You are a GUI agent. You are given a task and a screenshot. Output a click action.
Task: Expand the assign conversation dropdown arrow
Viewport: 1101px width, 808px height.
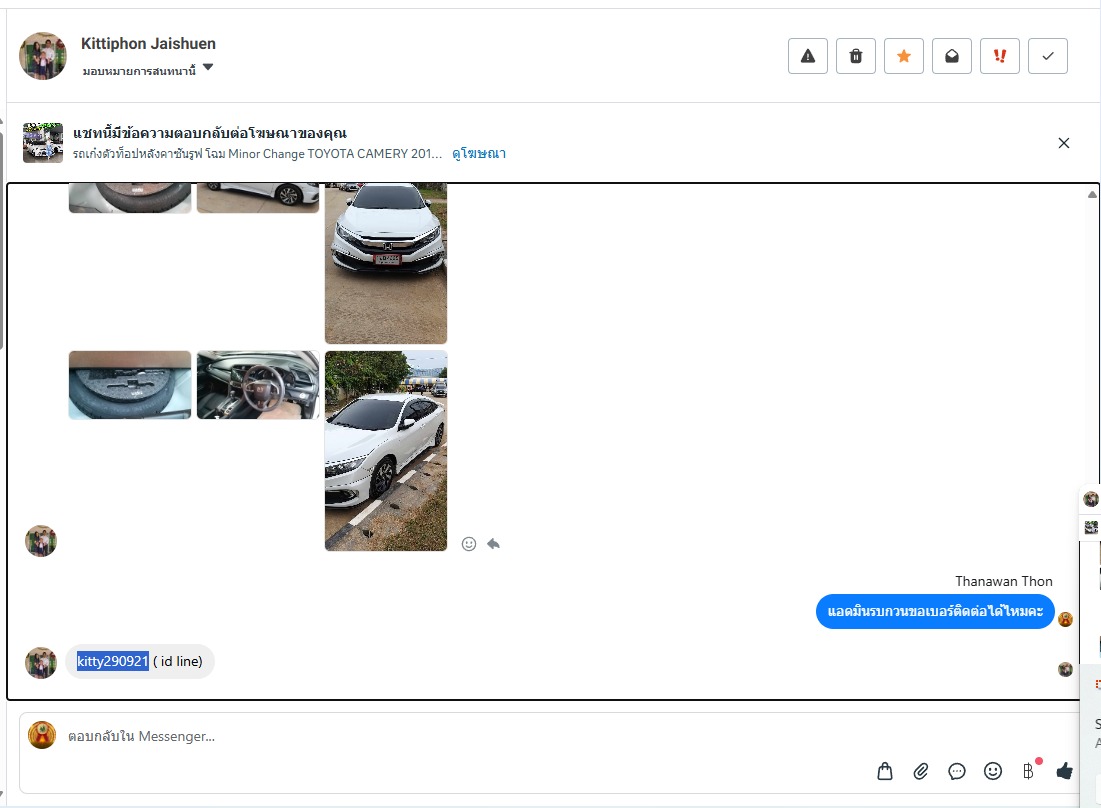[x=208, y=68]
